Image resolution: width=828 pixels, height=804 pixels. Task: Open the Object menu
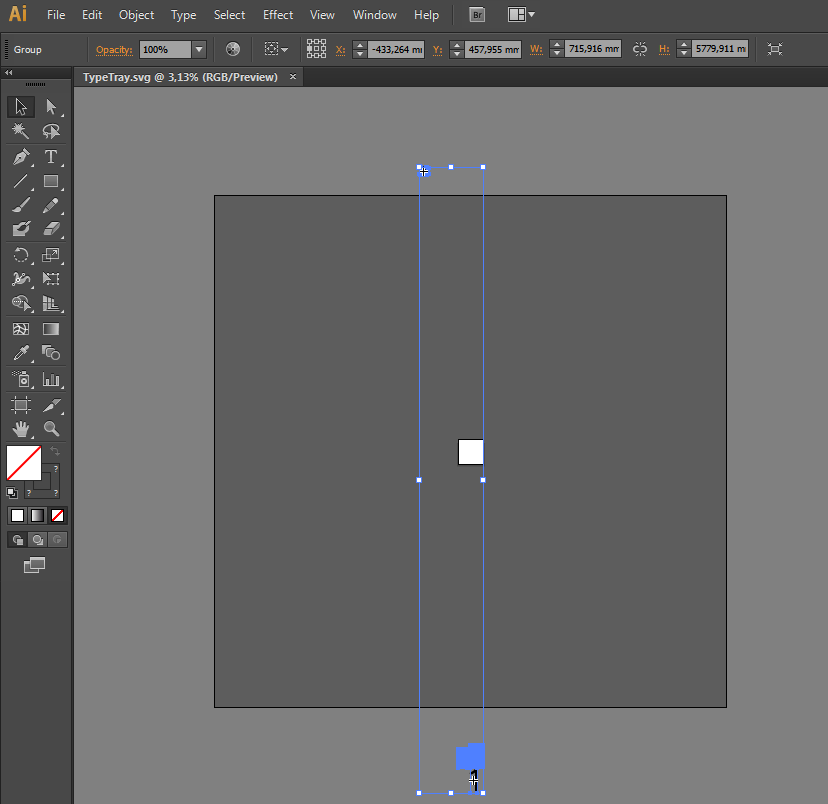tap(136, 15)
